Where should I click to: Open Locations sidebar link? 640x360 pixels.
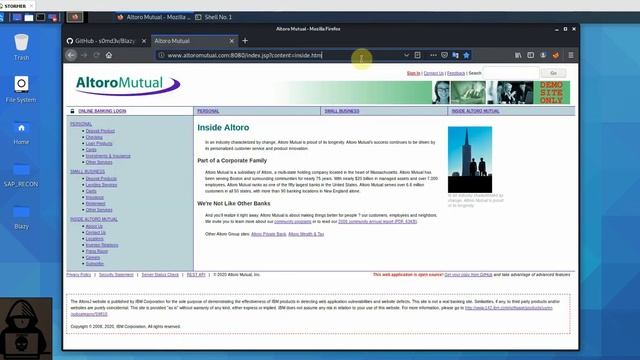click(94, 239)
